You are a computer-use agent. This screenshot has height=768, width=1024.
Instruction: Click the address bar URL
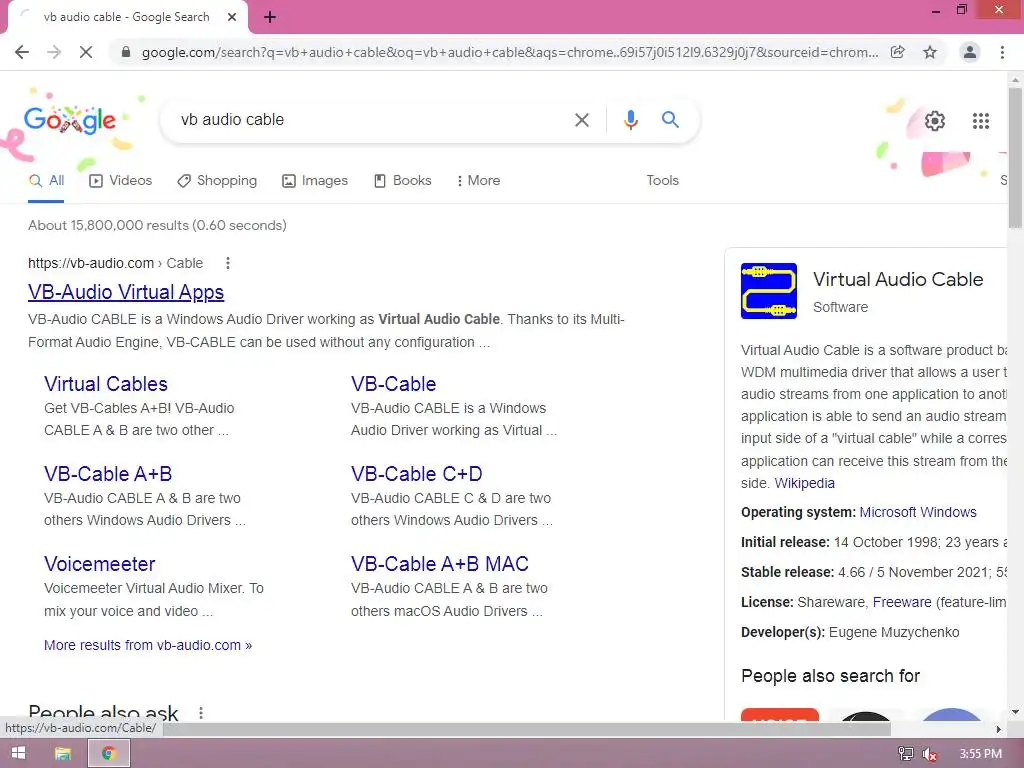click(509, 52)
